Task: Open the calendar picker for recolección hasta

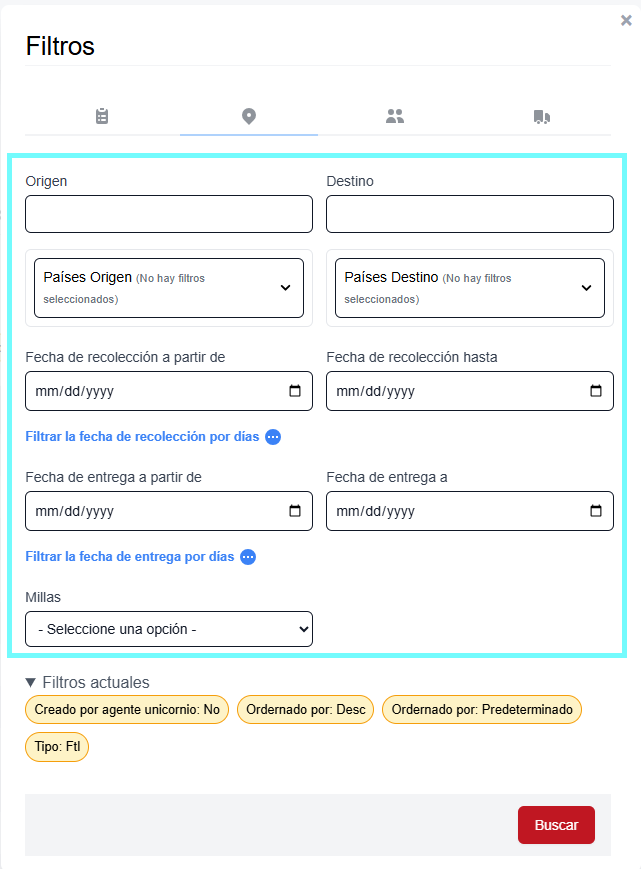Action: pyautogui.click(x=597, y=391)
